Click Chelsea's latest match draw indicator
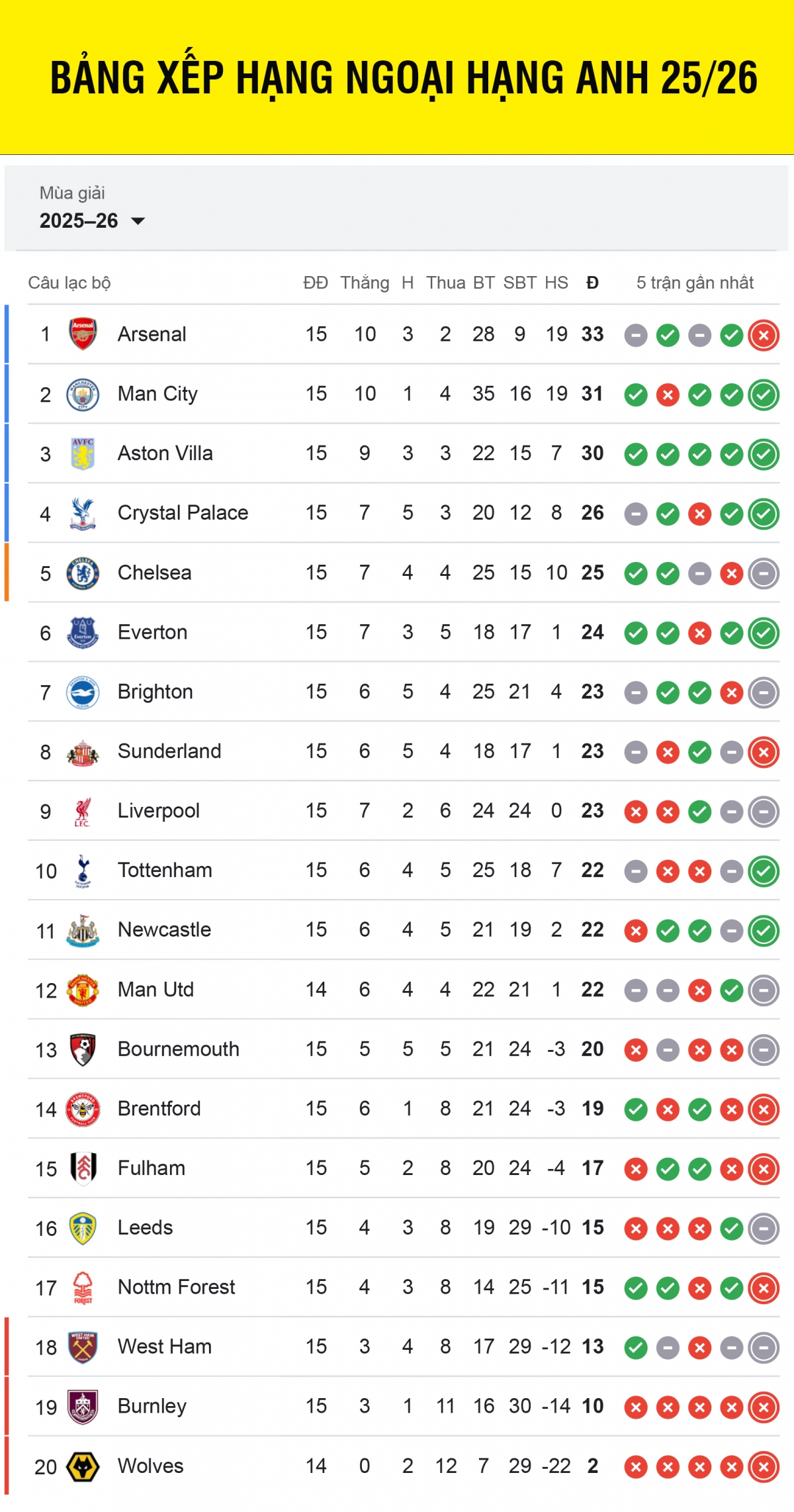Image resolution: width=794 pixels, height=1512 pixels. pos(764,574)
